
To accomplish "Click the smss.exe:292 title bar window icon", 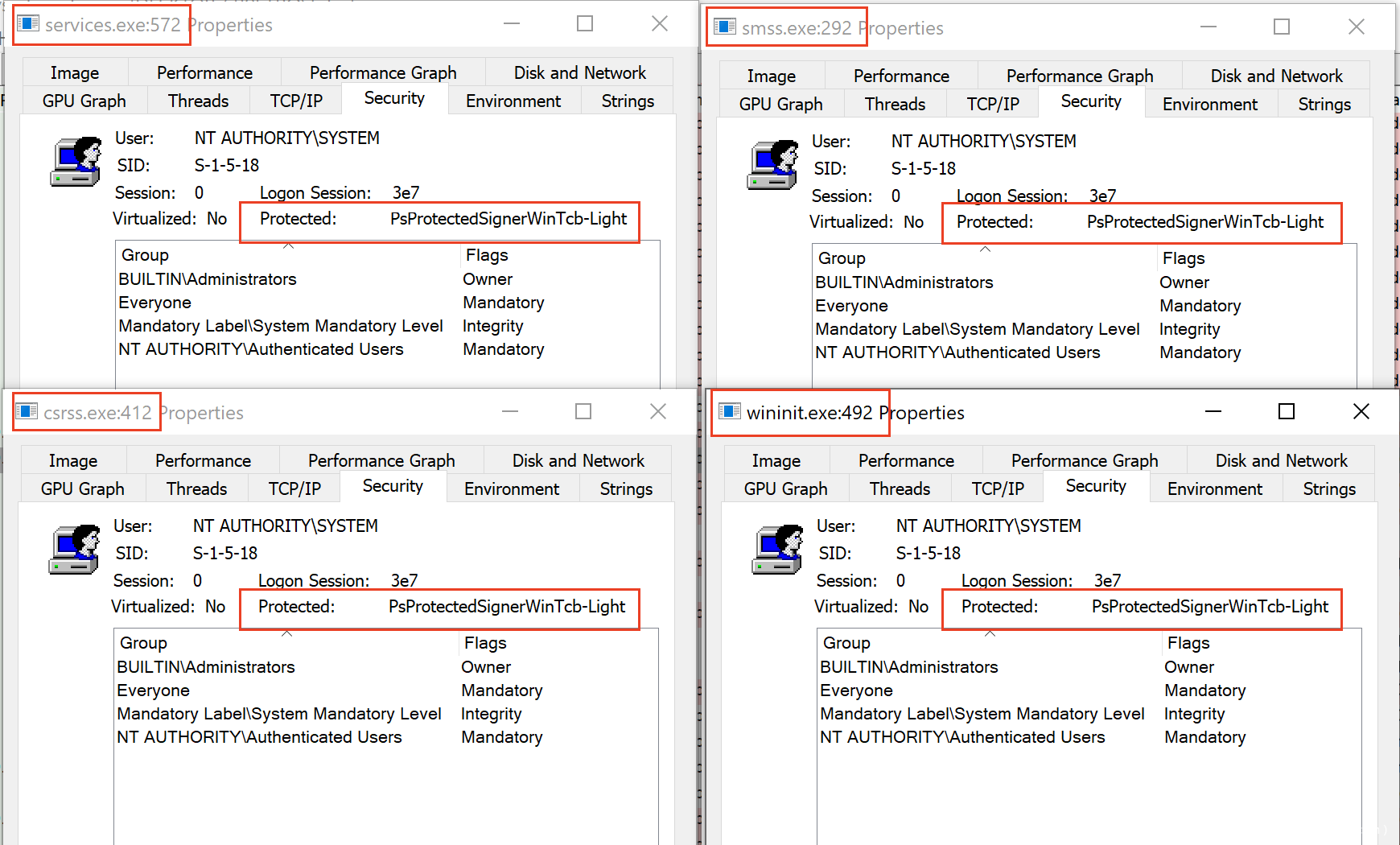I will (x=726, y=27).
